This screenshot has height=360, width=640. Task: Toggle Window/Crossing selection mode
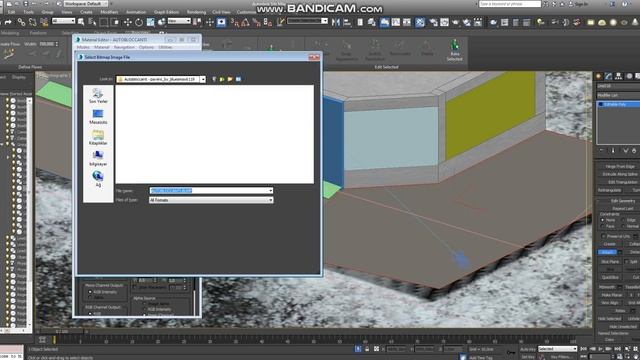pyautogui.click(x=115, y=22)
